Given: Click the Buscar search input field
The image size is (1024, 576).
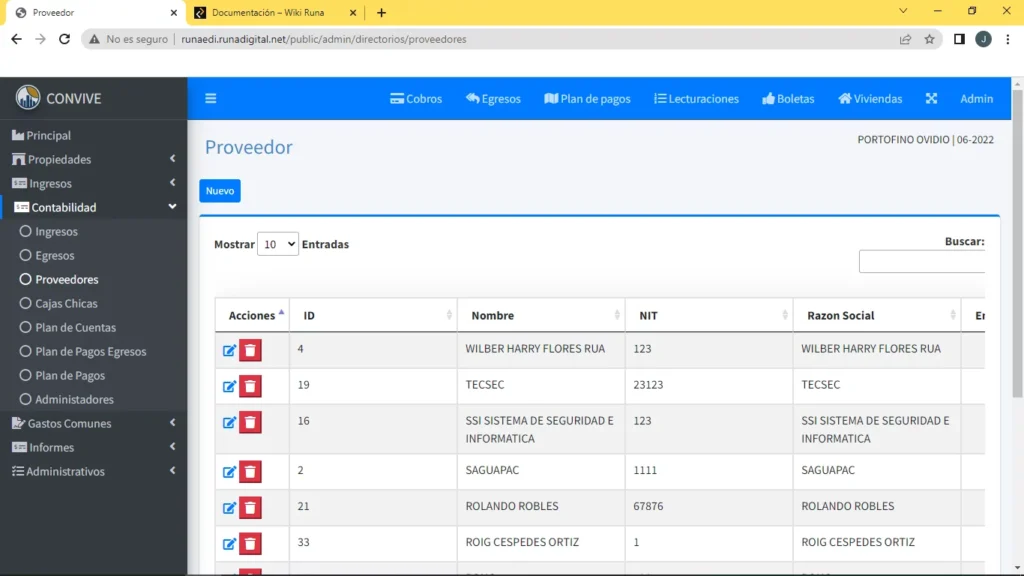Looking at the screenshot, I should pos(921,261).
